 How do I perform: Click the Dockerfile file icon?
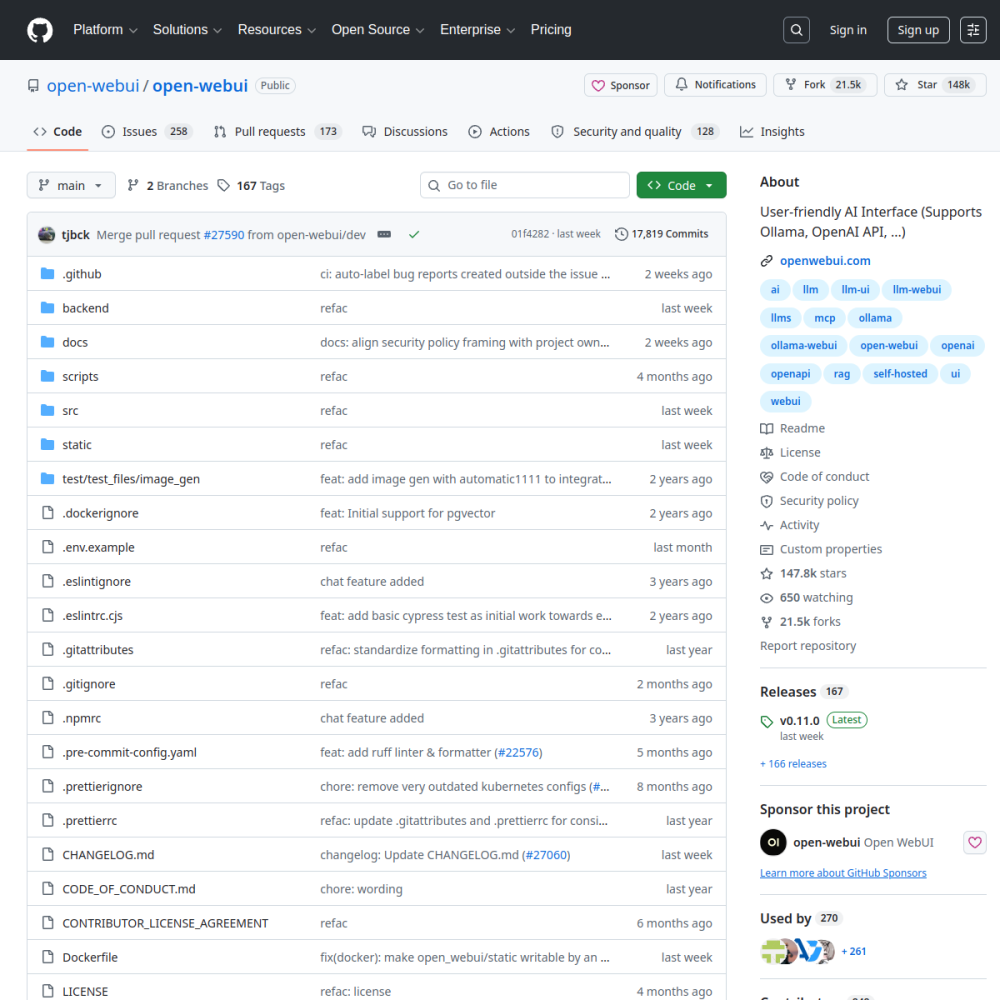(47, 957)
